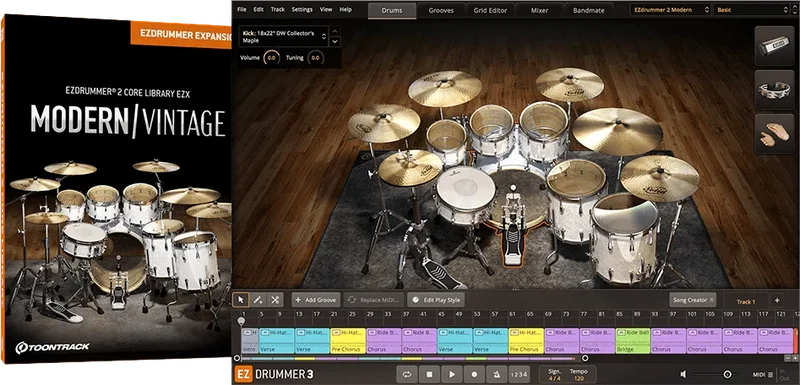Select next kick with down arrow
800x385 pixels.
pyautogui.click(x=335, y=42)
